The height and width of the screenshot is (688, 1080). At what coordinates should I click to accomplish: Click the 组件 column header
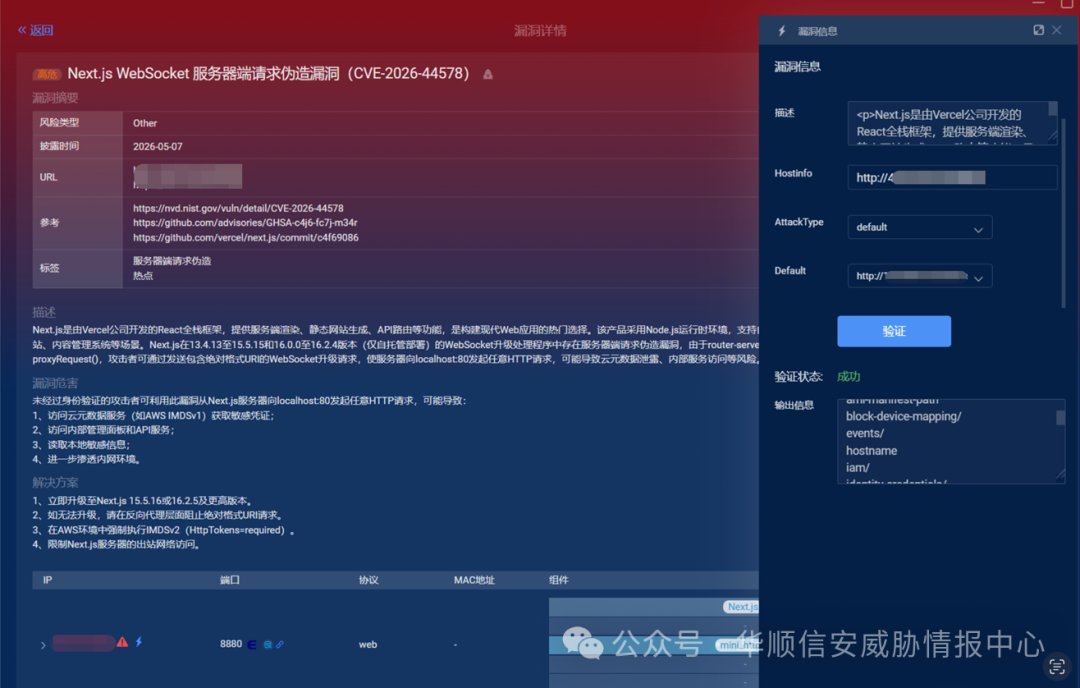559,580
